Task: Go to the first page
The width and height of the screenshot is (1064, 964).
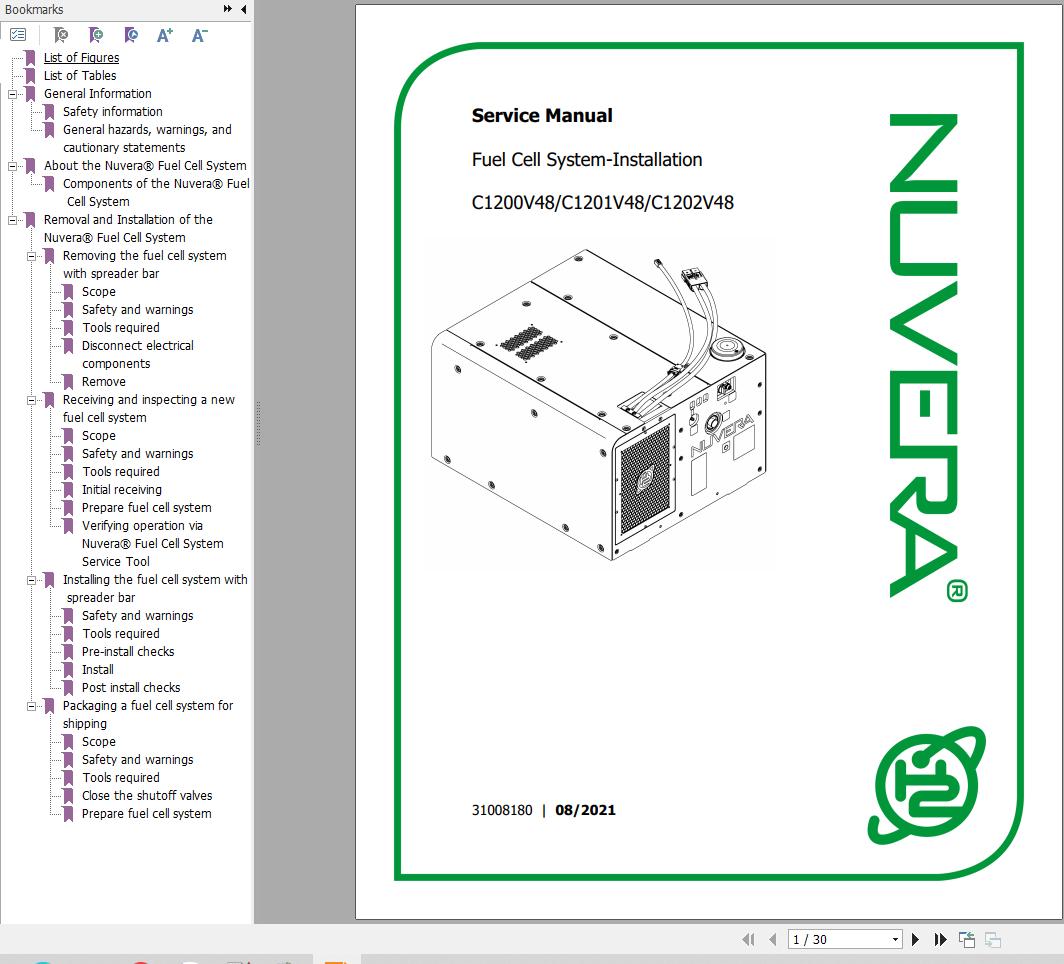Action: [748, 940]
